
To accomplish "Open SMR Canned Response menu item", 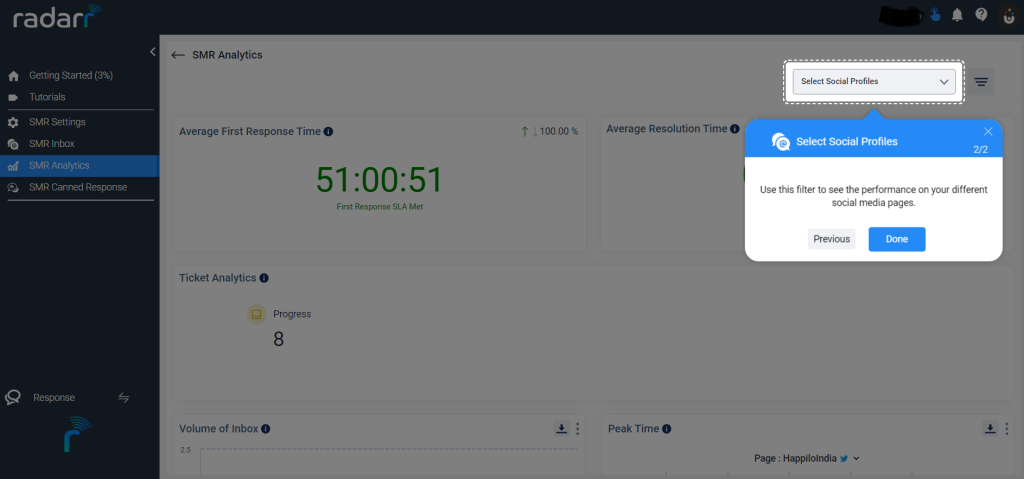I will pos(80,188).
